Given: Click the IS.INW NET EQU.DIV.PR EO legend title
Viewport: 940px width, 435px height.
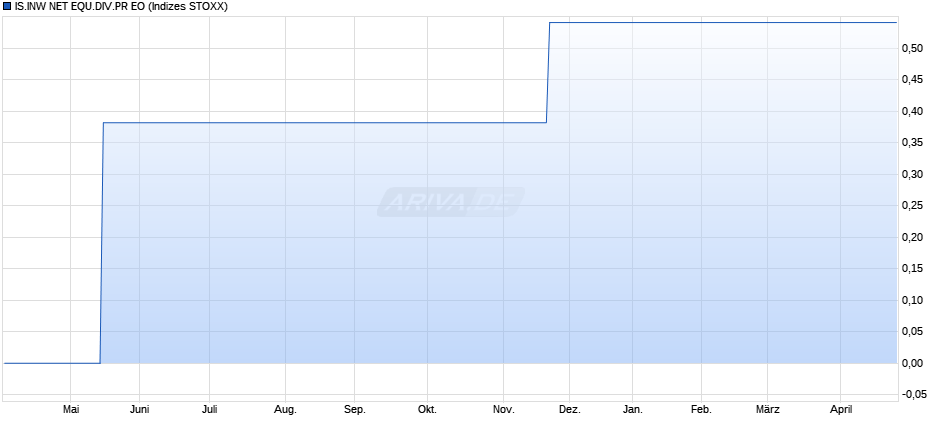Looking at the screenshot, I should coord(120,7).
